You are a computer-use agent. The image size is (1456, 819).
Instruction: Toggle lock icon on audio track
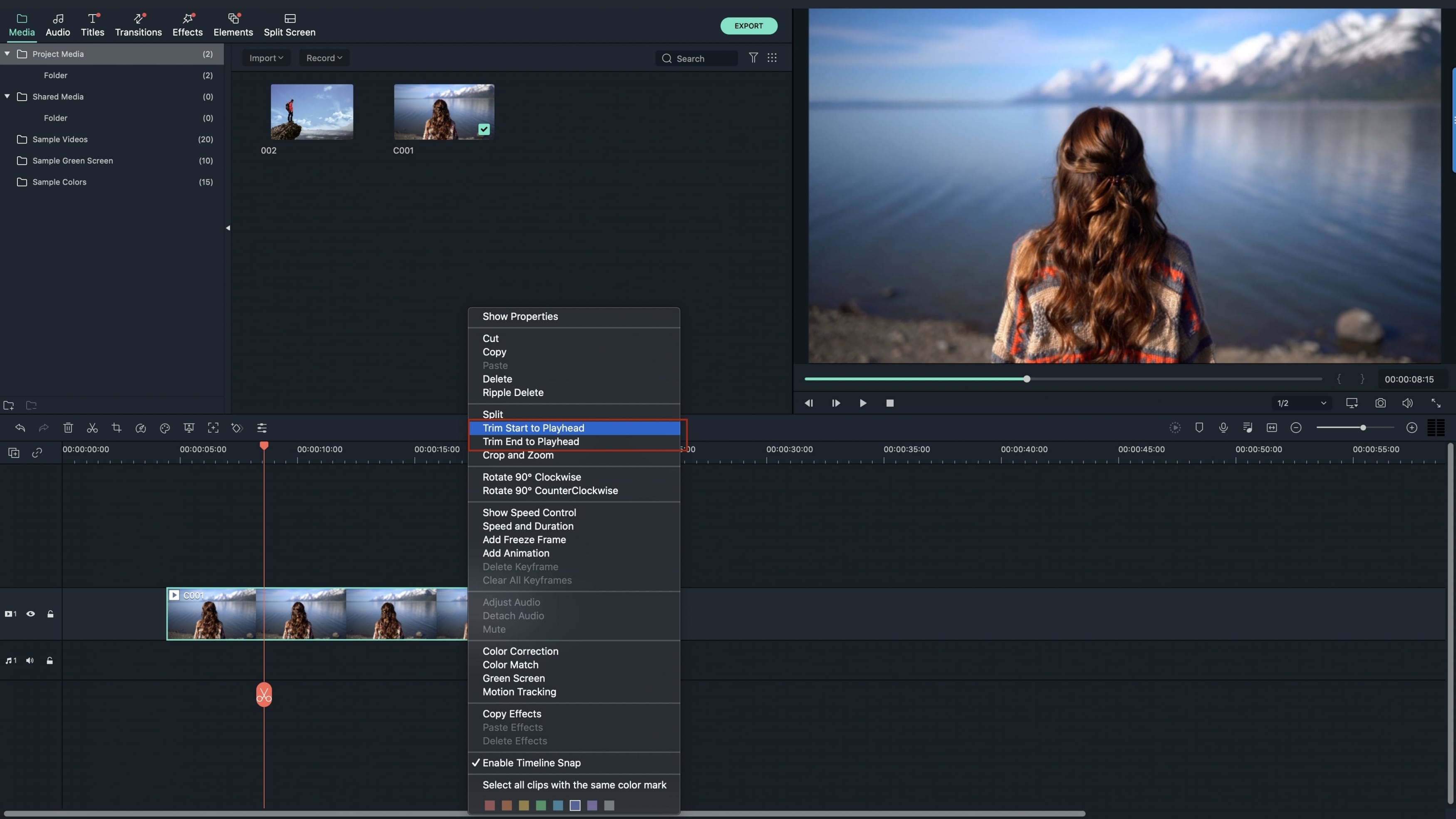pos(49,660)
